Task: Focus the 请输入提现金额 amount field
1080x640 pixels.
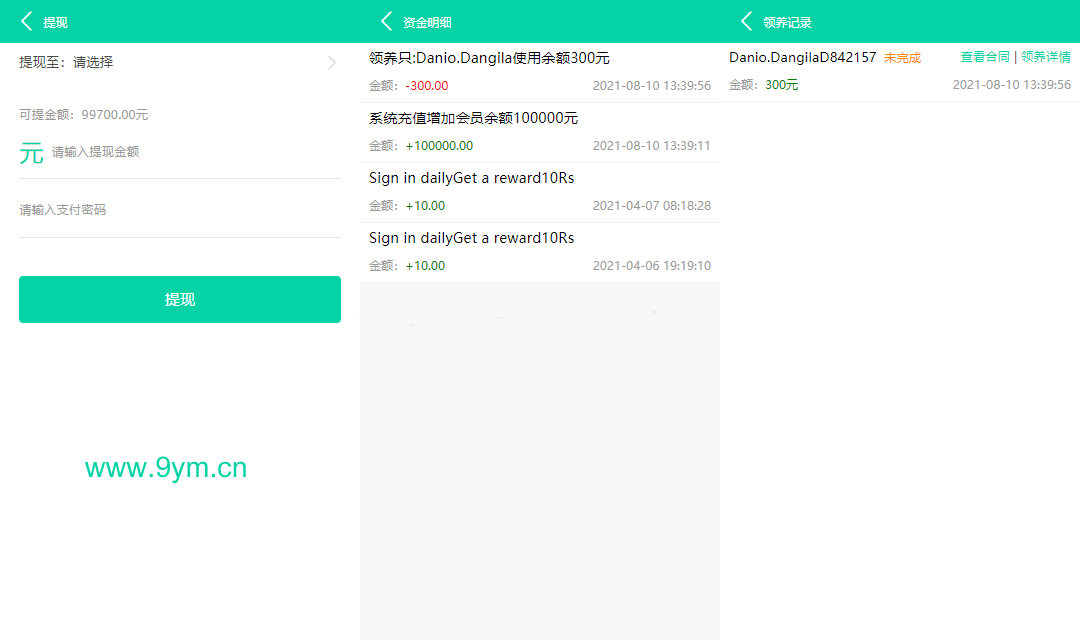Action: (190, 153)
